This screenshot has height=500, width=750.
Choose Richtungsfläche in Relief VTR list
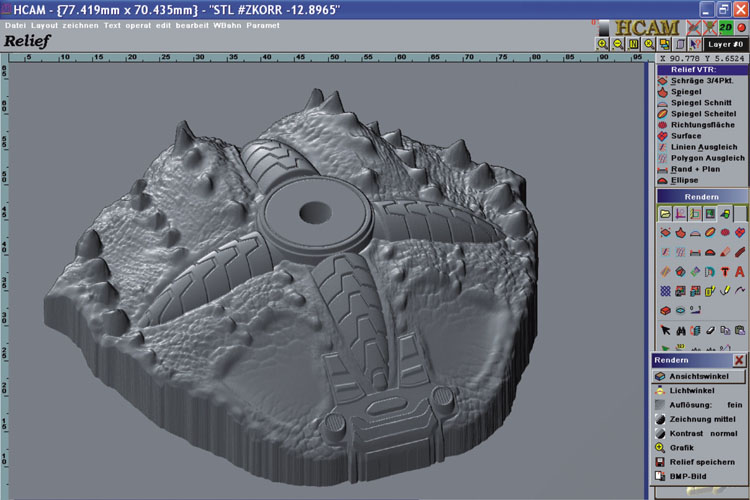(701, 124)
